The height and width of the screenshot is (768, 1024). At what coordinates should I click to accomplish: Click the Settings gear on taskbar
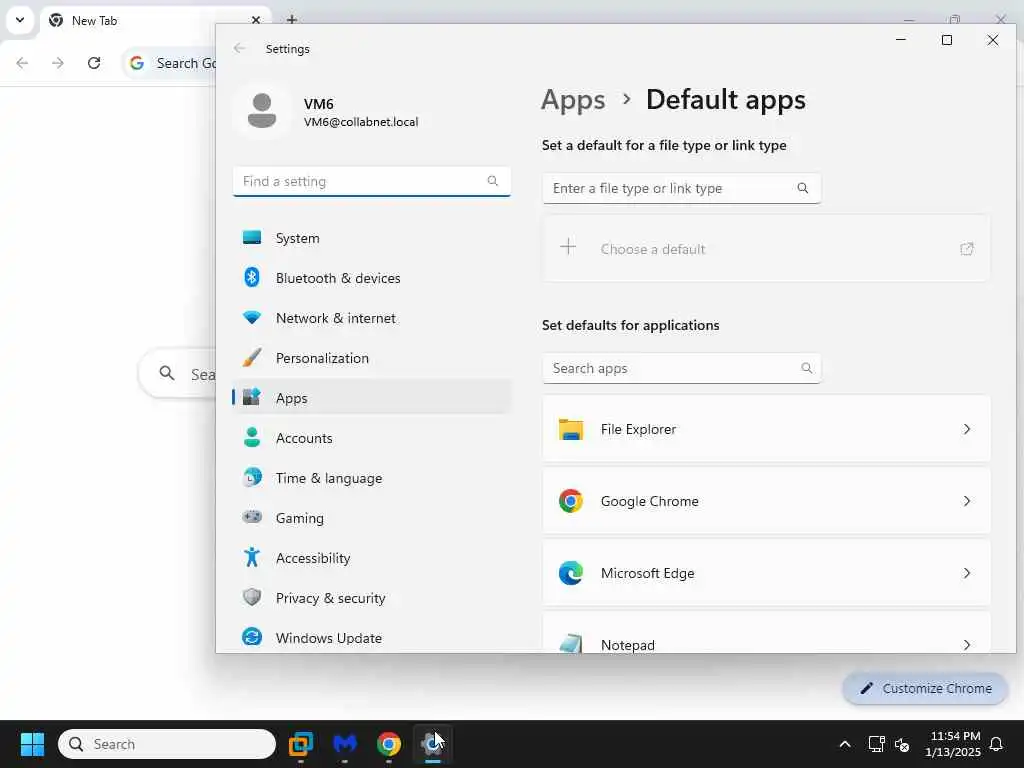click(x=432, y=744)
